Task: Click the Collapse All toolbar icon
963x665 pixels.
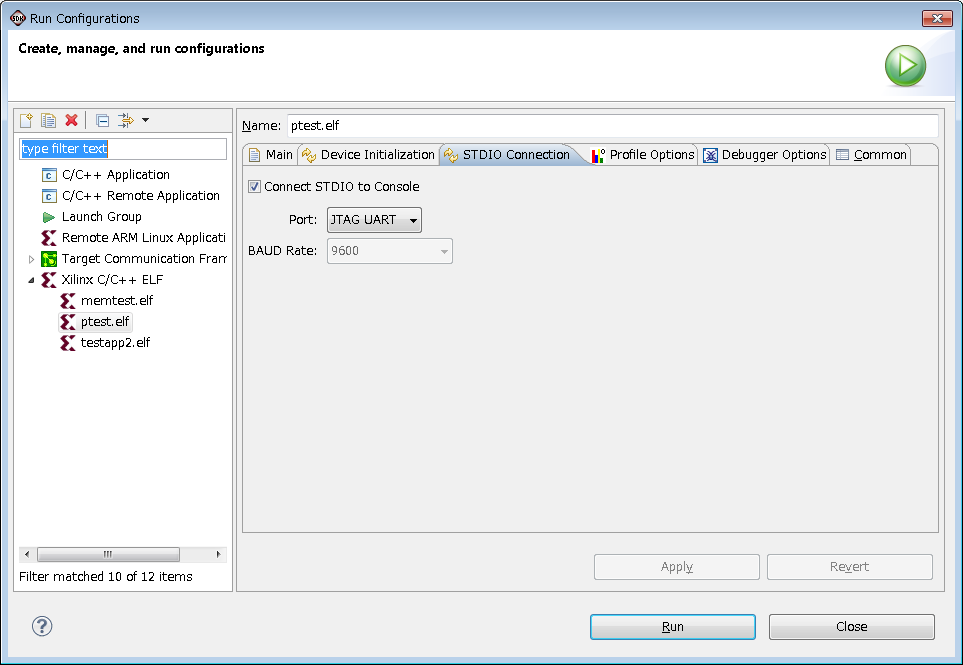Action: click(102, 121)
